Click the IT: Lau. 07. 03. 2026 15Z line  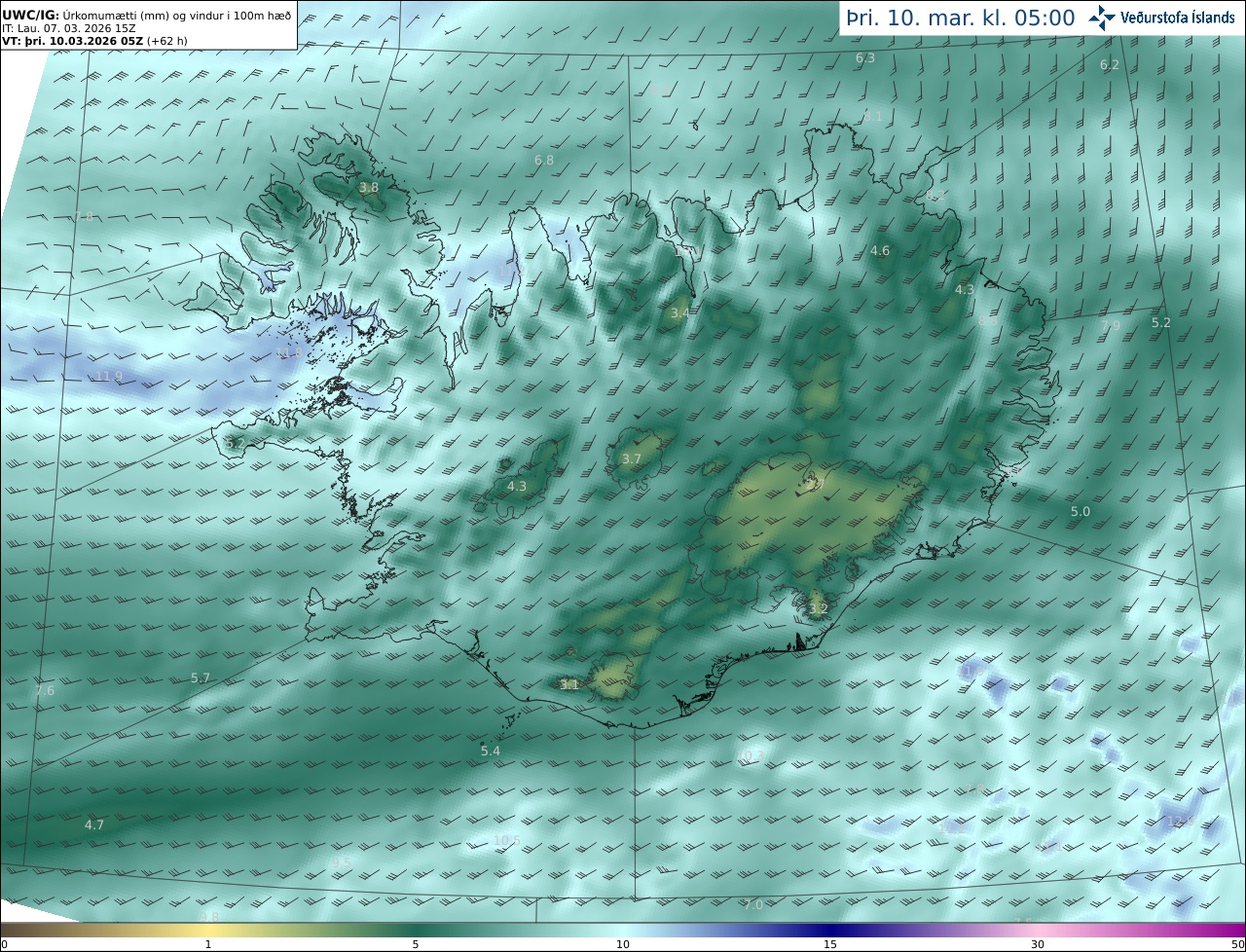tap(69, 28)
